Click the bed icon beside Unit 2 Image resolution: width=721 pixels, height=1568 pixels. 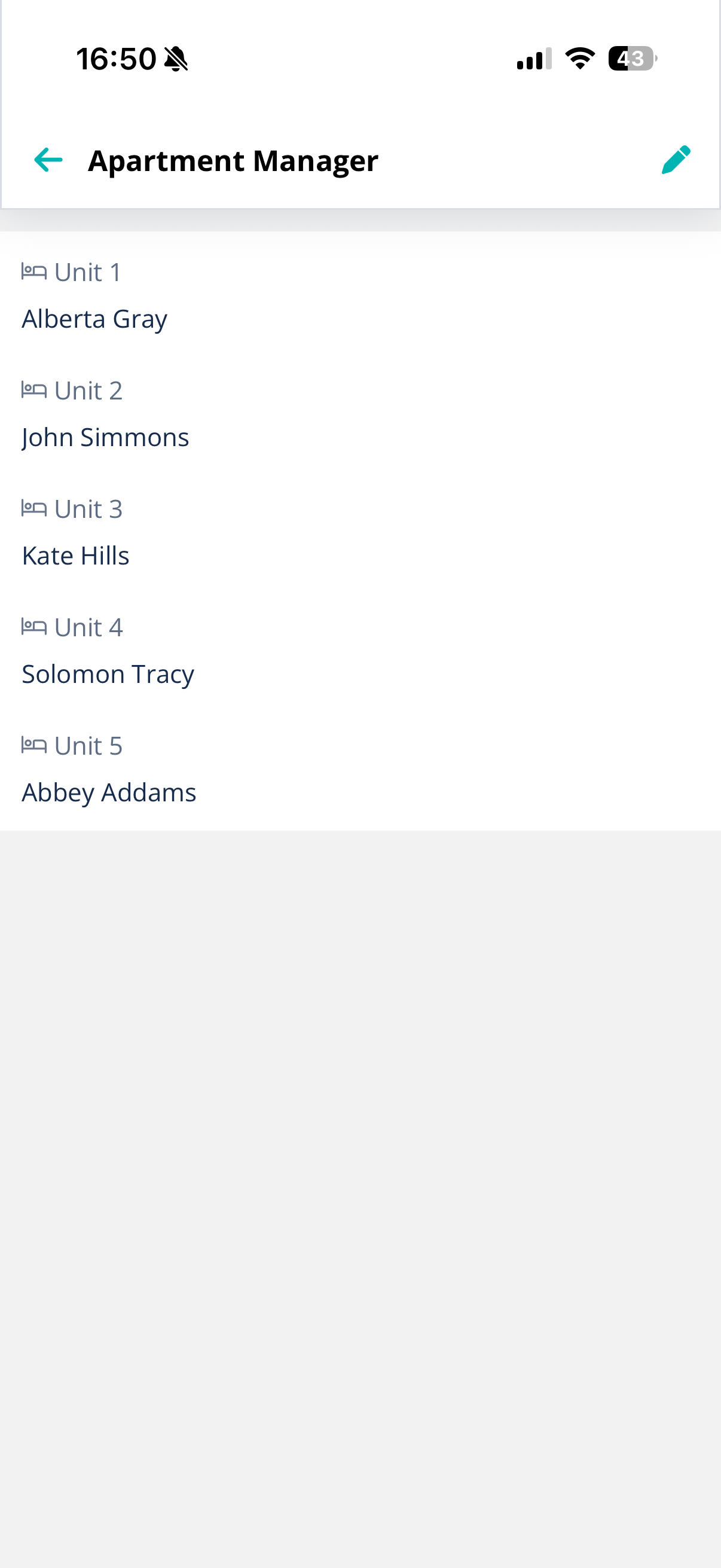click(x=34, y=389)
